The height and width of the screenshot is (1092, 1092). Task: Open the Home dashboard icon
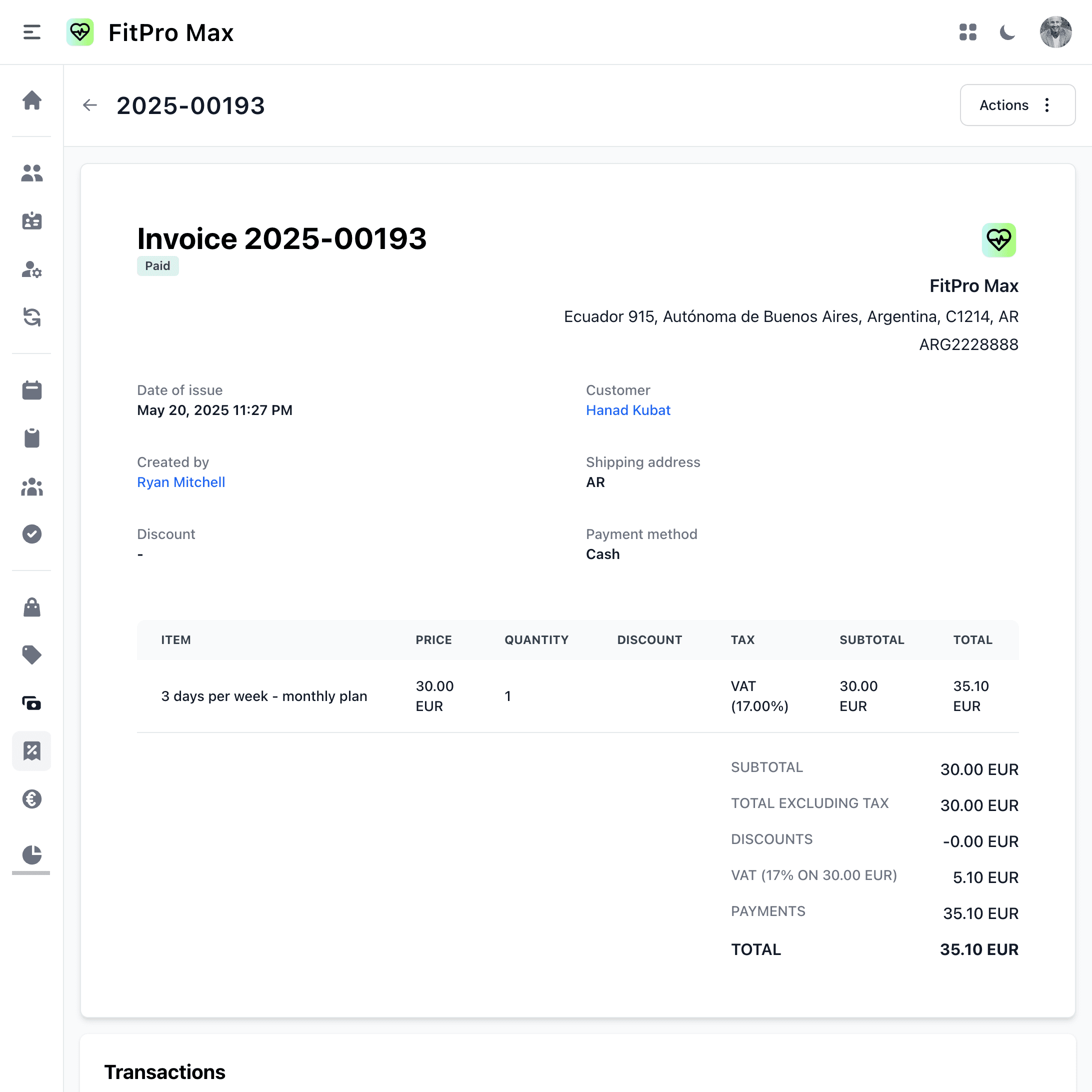point(31,101)
